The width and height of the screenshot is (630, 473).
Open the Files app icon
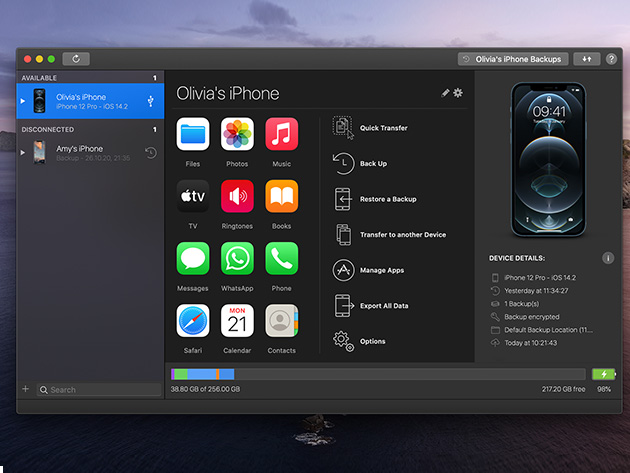193,134
